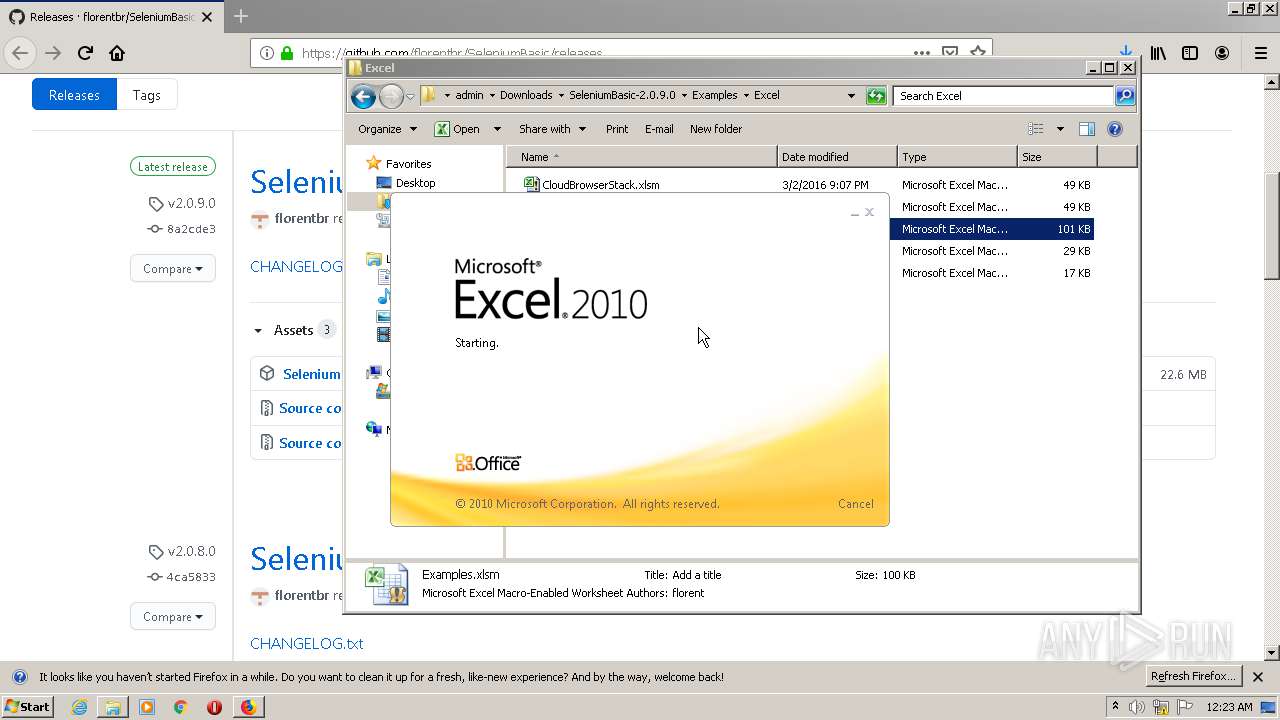The width and height of the screenshot is (1280, 720).
Task: Expand Open button dropdown arrow
Action: coord(497,129)
